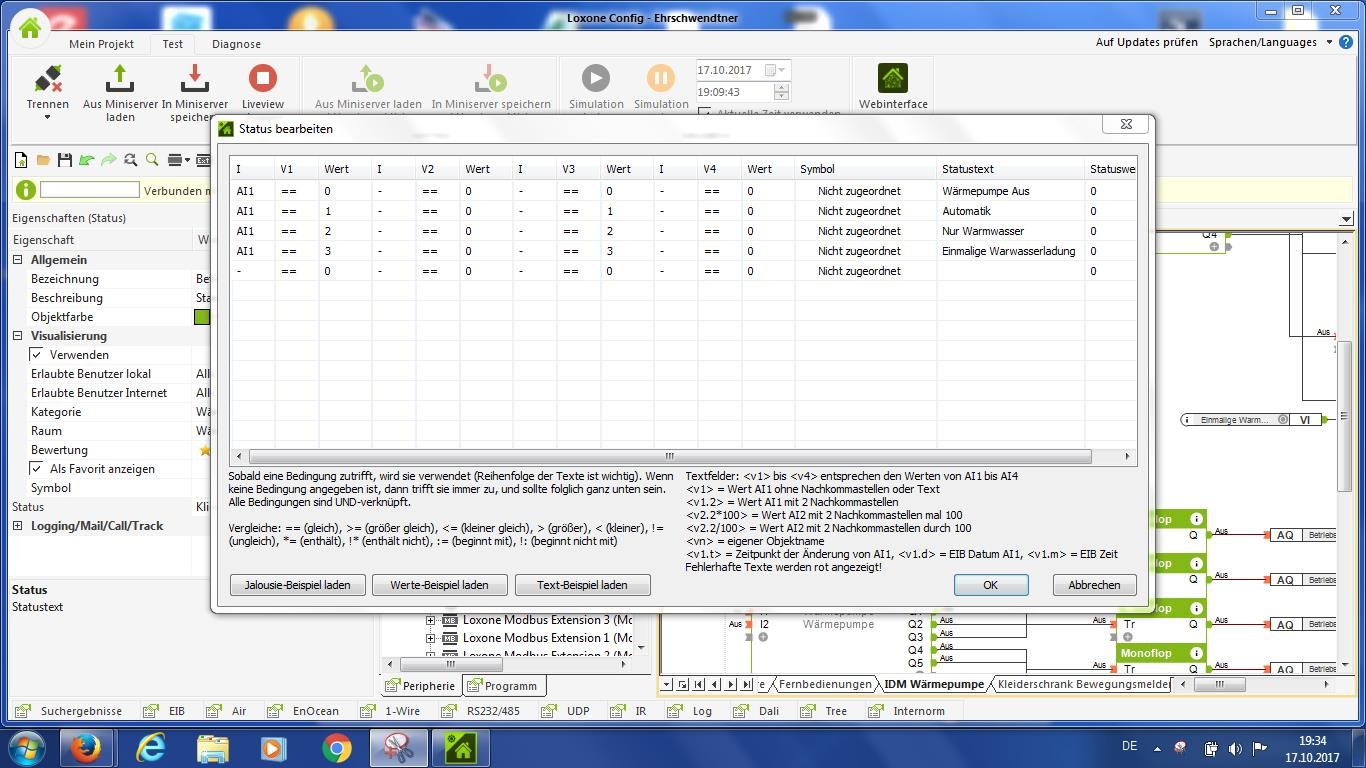This screenshot has width=1366, height=768.
Task: Click Jalousie-Beispiel laden button
Action: click(x=297, y=585)
